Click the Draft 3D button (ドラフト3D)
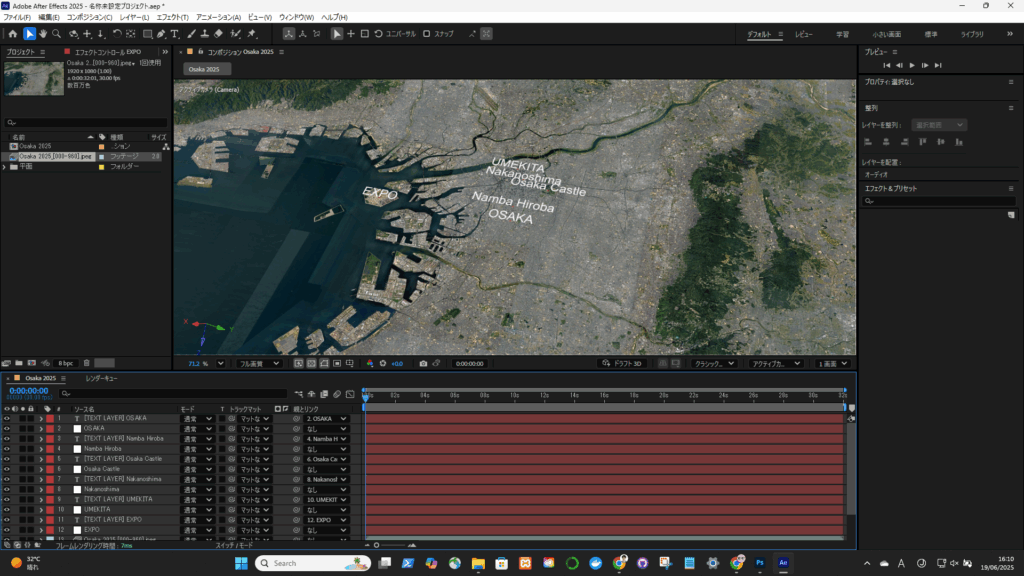 [621, 364]
